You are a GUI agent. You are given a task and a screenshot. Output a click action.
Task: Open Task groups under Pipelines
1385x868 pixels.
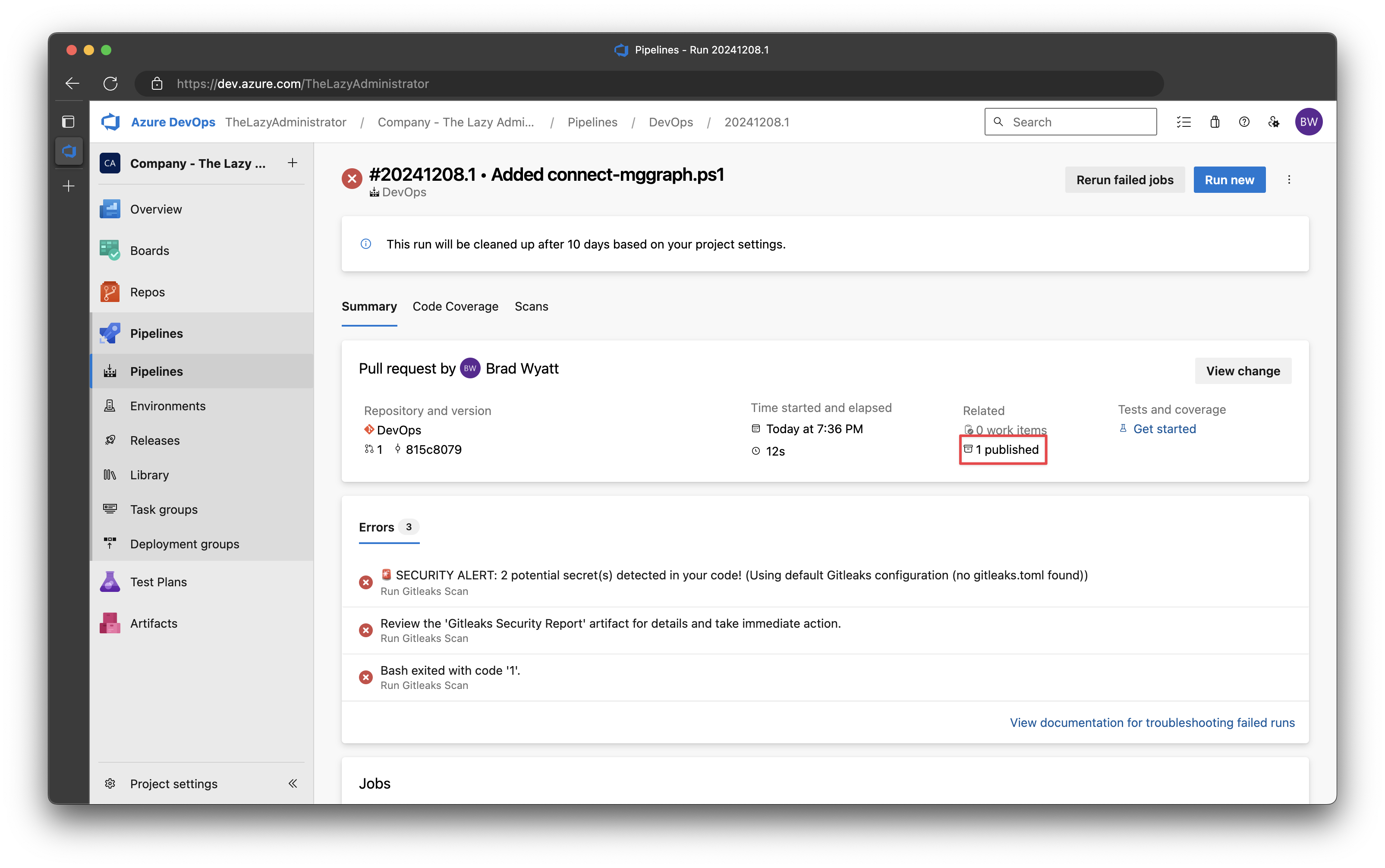(x=202, y=509)
